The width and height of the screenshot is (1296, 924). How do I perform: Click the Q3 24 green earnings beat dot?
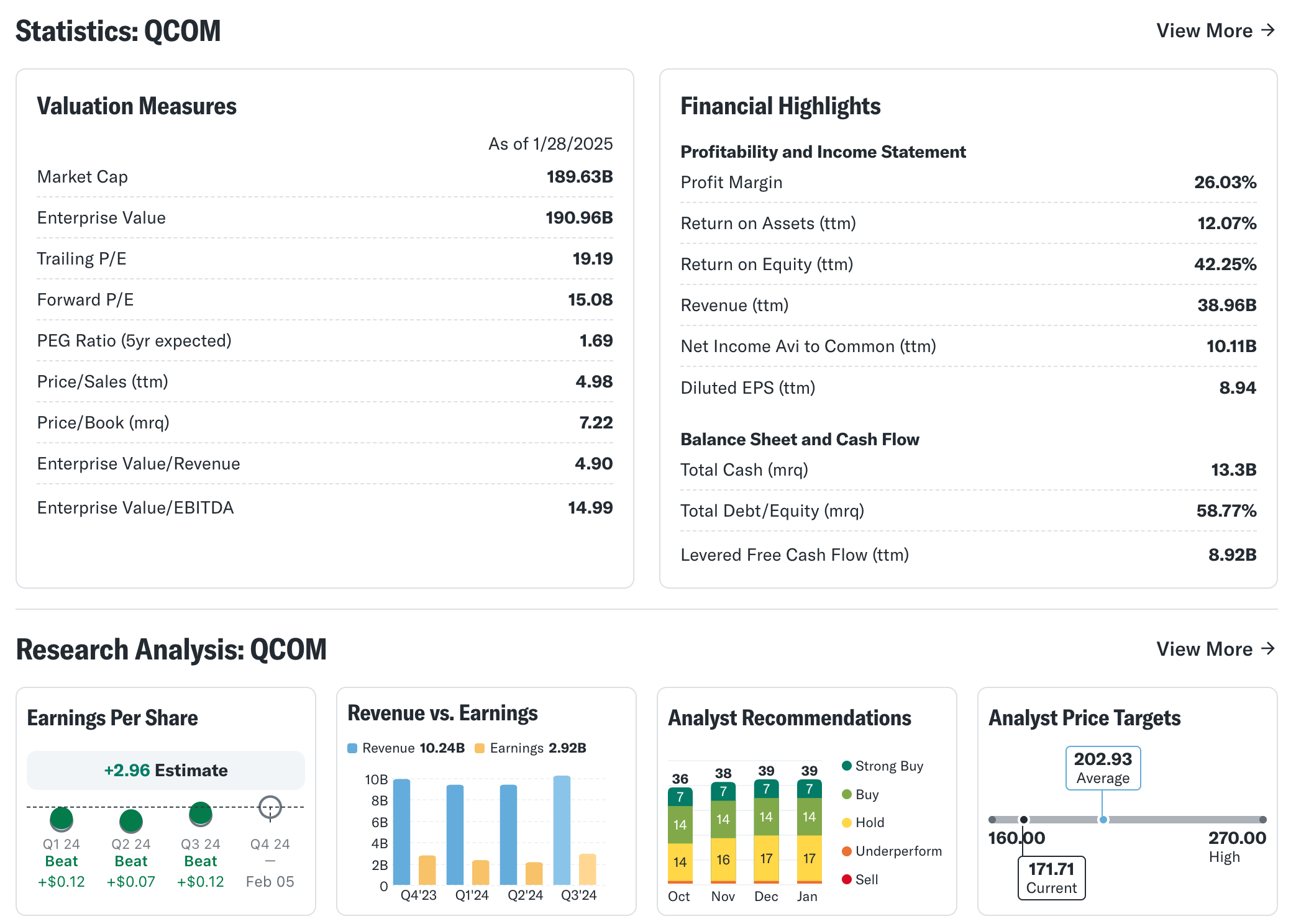point(201,813)
